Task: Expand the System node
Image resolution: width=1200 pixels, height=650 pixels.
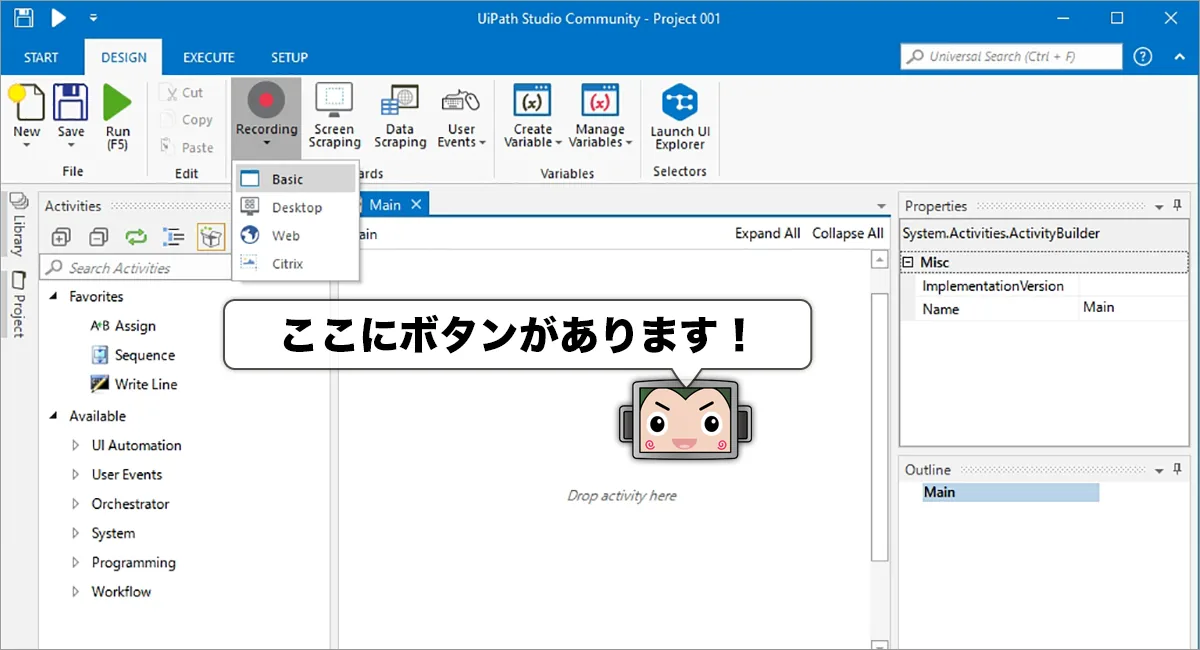Action: (x=76, y=534)
